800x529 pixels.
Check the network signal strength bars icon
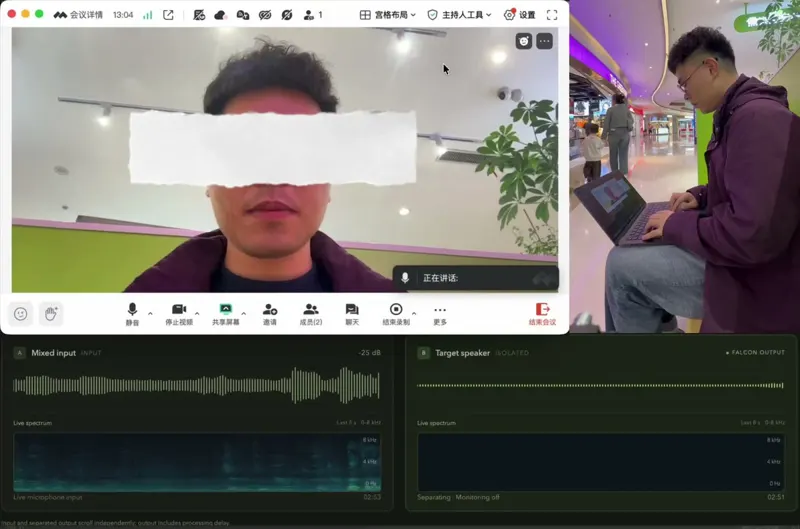147,15
